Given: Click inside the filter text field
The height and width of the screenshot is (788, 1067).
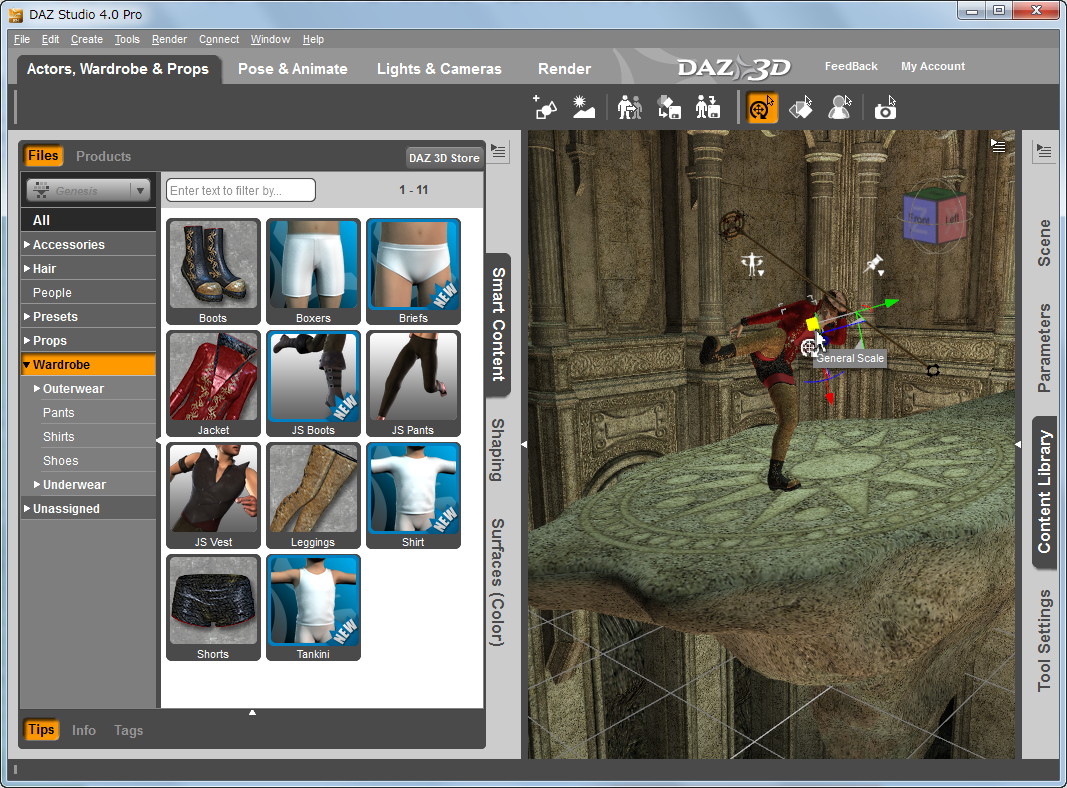Looking at the screenshot, I should coord(240,190).
